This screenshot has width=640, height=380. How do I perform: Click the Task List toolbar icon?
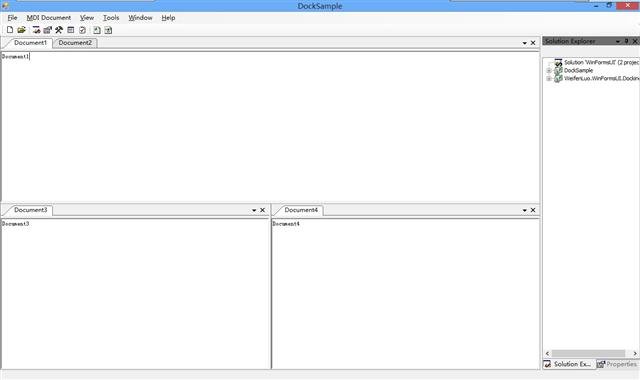tap(82, 30)
